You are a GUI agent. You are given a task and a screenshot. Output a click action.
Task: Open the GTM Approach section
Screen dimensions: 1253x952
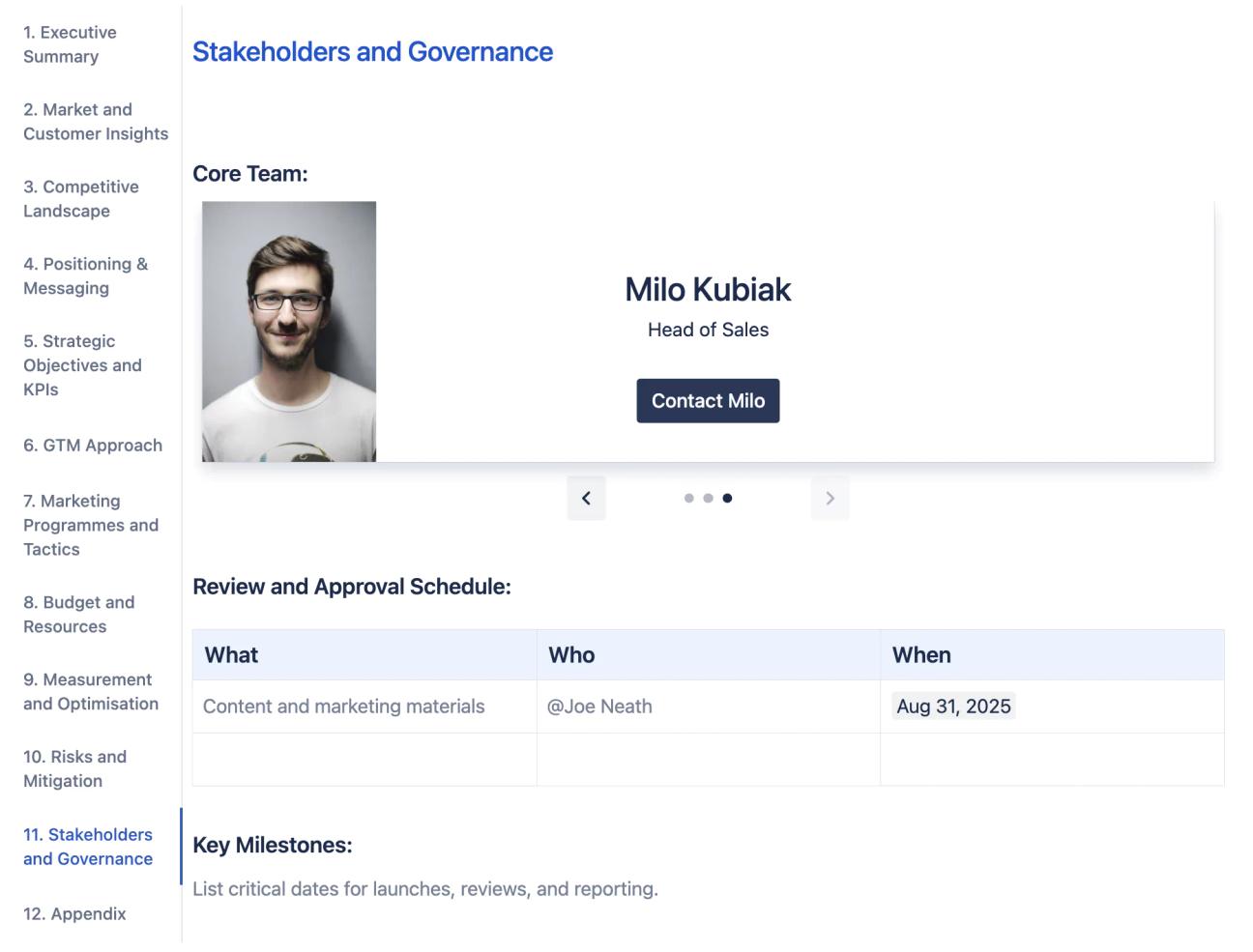pos(91,446)
